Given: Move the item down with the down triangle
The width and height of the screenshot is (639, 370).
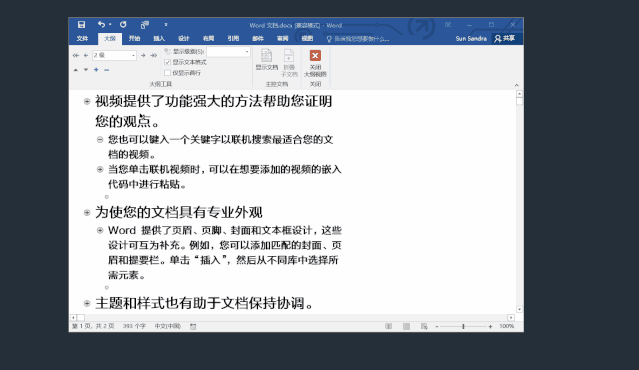Looking at the screenshot, I should [x=86, y=70].
